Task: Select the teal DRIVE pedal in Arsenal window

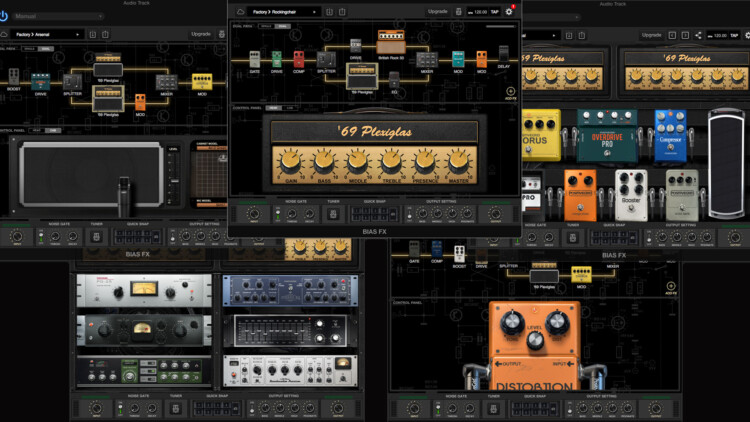Action: [41, 82]
